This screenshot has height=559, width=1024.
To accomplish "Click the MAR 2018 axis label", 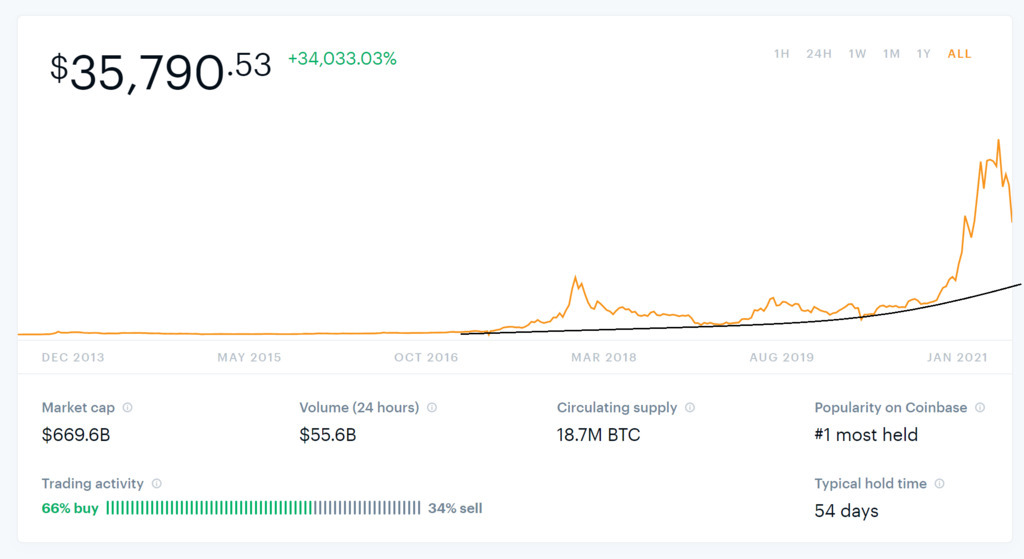I will tap(604, 358).
